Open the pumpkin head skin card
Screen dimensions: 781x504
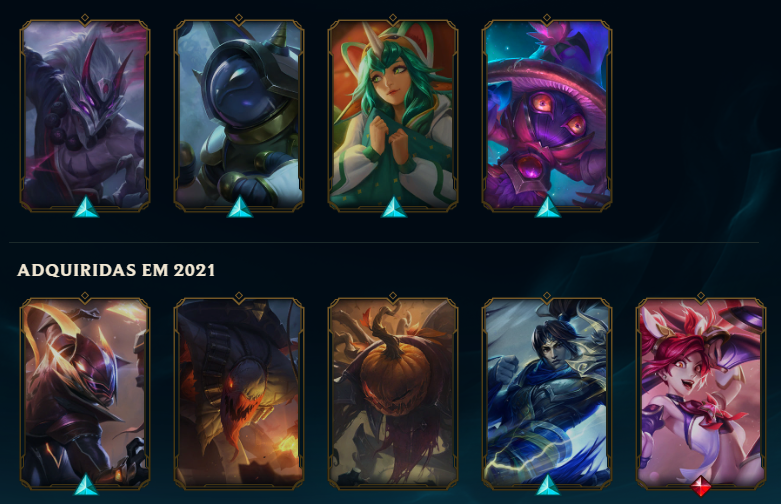(x=392, y=393)
